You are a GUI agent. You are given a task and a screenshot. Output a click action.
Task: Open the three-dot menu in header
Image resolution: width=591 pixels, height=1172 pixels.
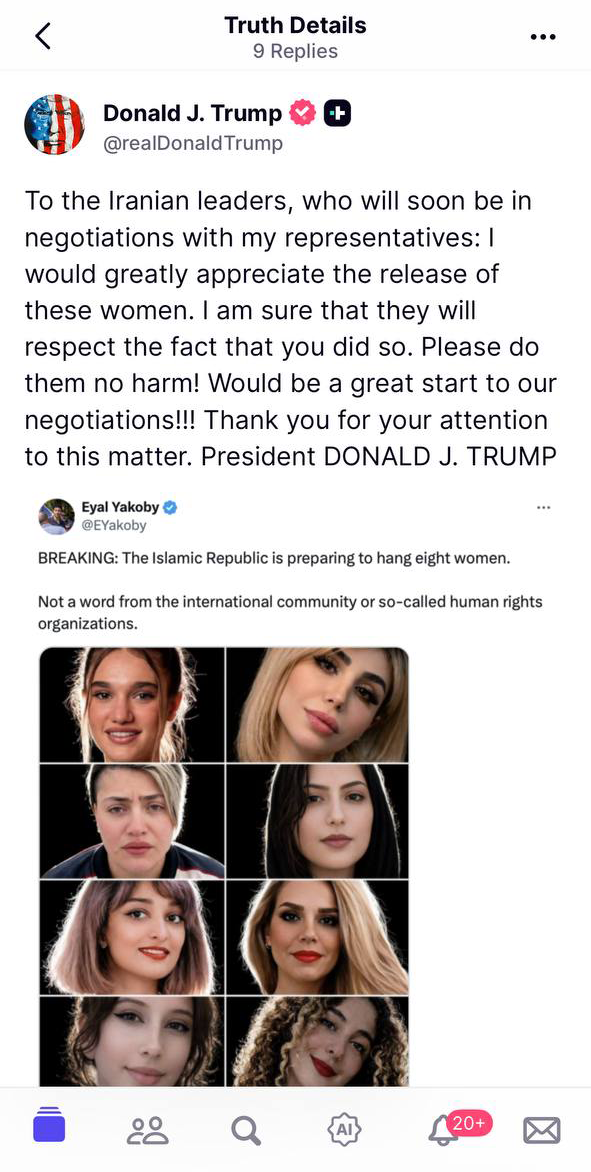(x=543, y=37)
